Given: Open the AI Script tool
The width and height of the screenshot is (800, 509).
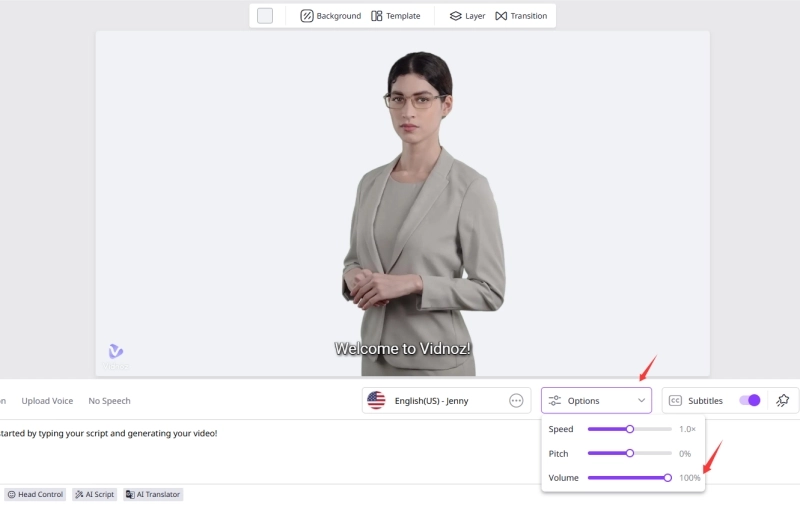Looking at the screenshot, I should [x=94, y=494].
